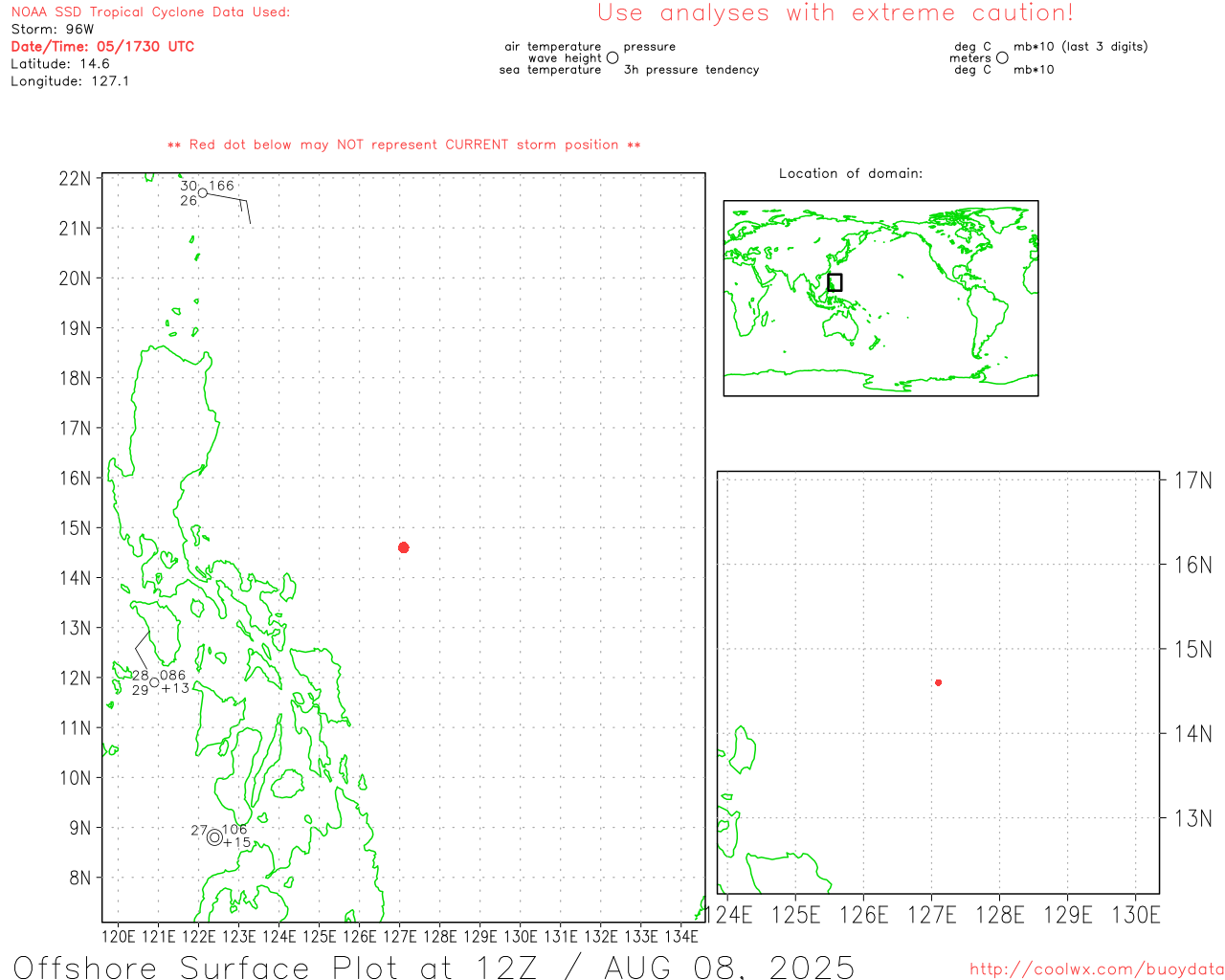Click the '17N' label on inset map
This screenshot has width=1225, height=980.
pos(1193,480)
